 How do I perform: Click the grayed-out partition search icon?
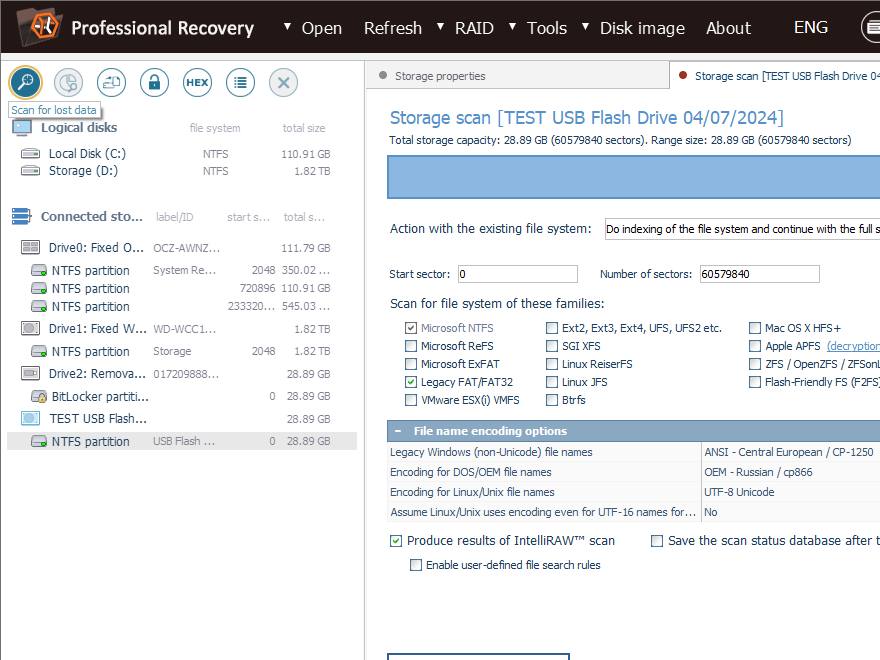(68, 82)
